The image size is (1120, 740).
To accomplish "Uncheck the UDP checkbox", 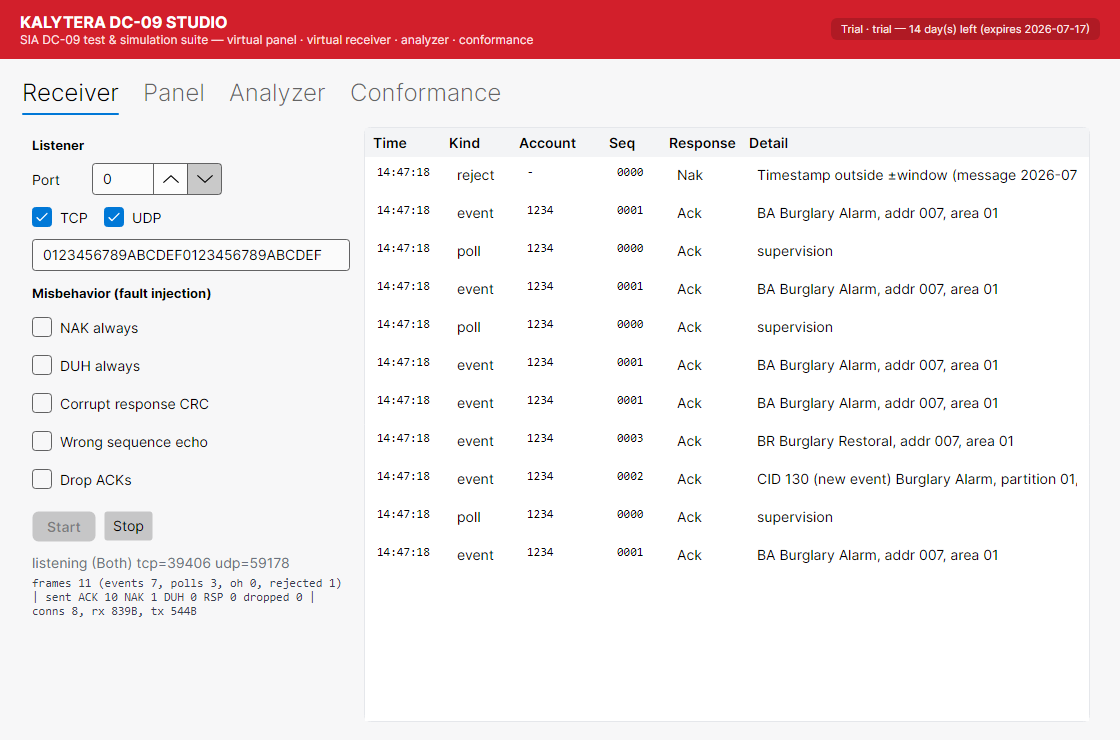I will click(114, 217).
